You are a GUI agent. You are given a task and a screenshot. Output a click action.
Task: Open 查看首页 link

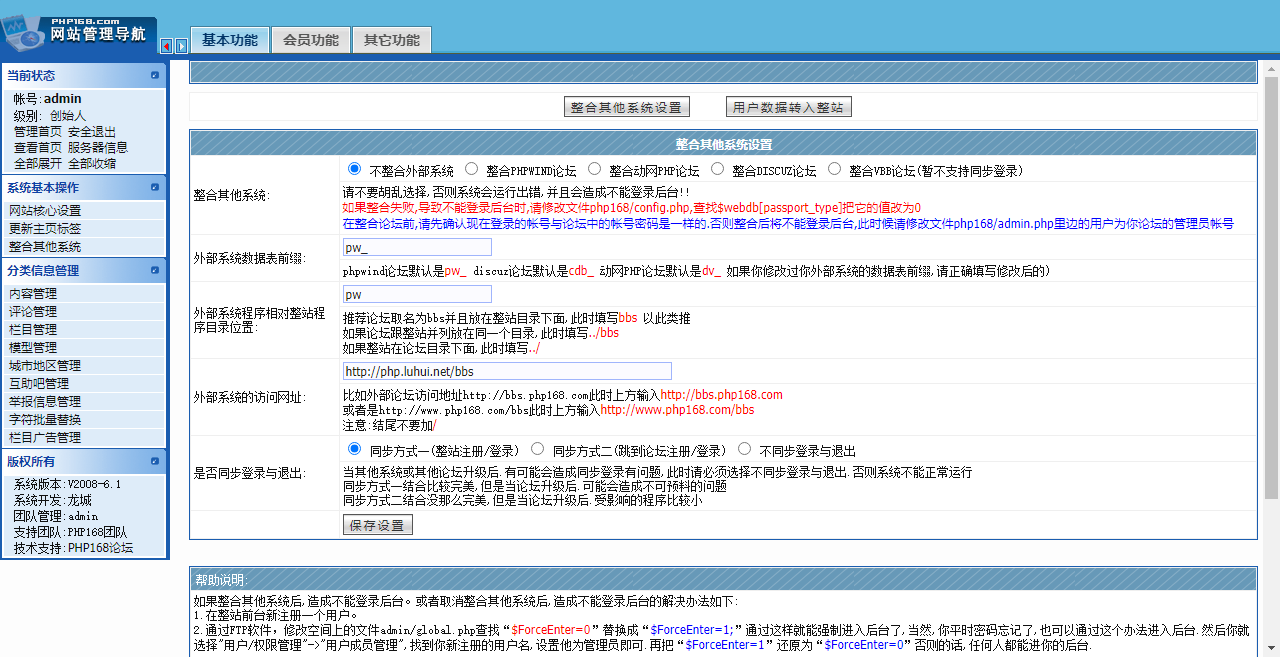click(38, 147)
